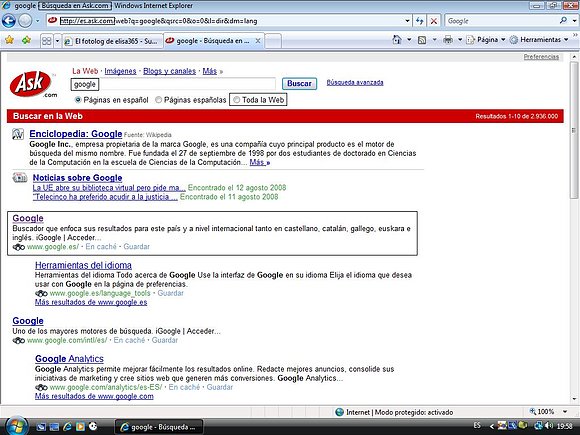Open Búsqueda avanzada link
The width and height of the screenshot is (580, 435).
355,82
